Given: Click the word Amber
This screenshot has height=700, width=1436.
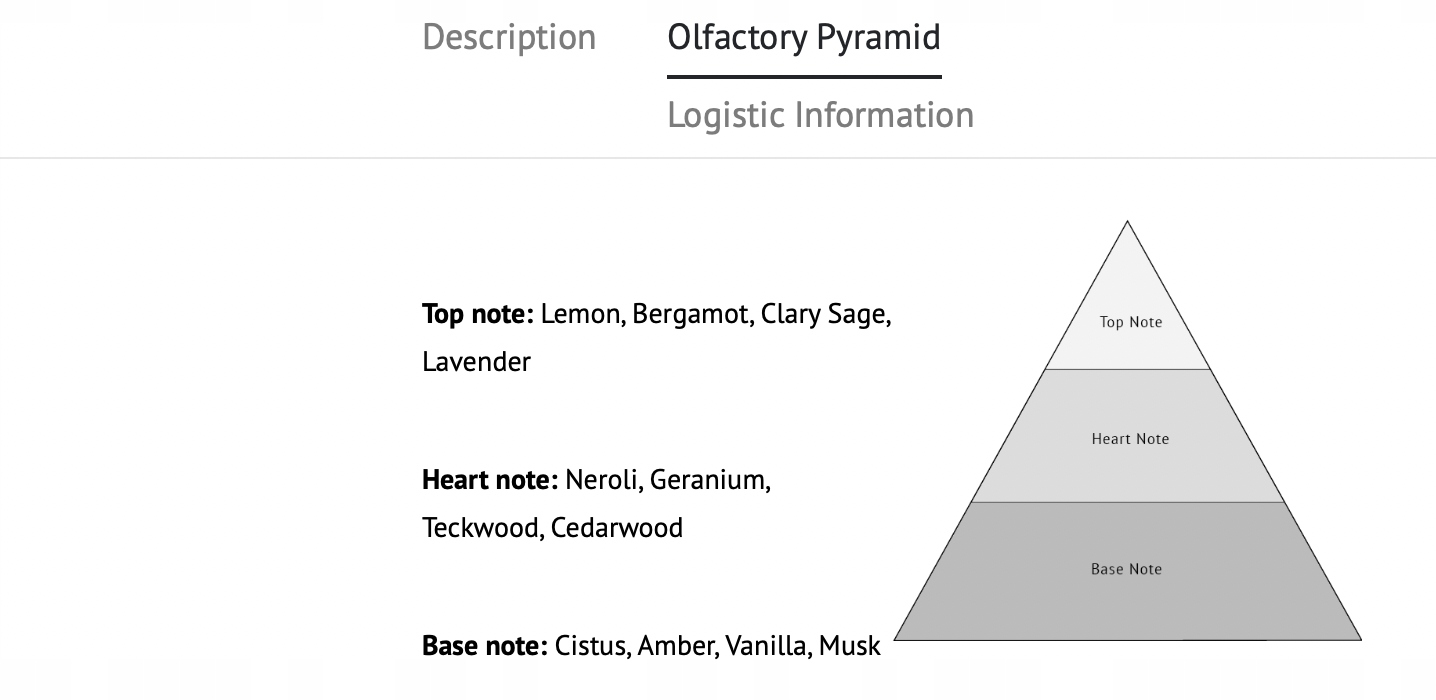Looking at the screenshot, I should (x=678, y=646).
